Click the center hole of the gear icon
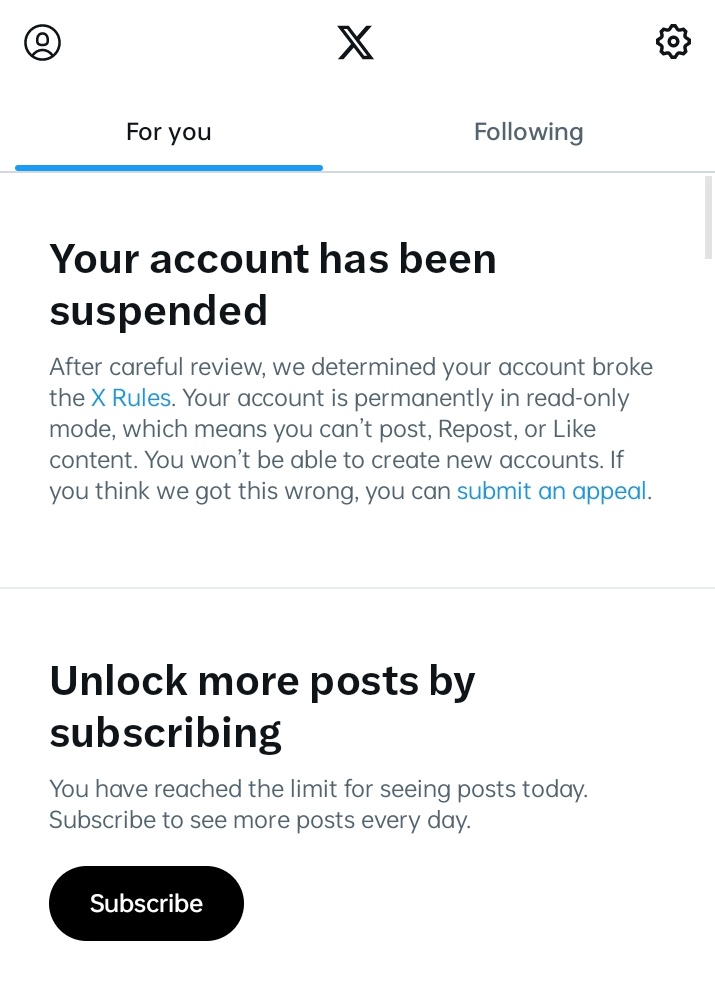Screen dimensions: 715x995 click(673, 42)
